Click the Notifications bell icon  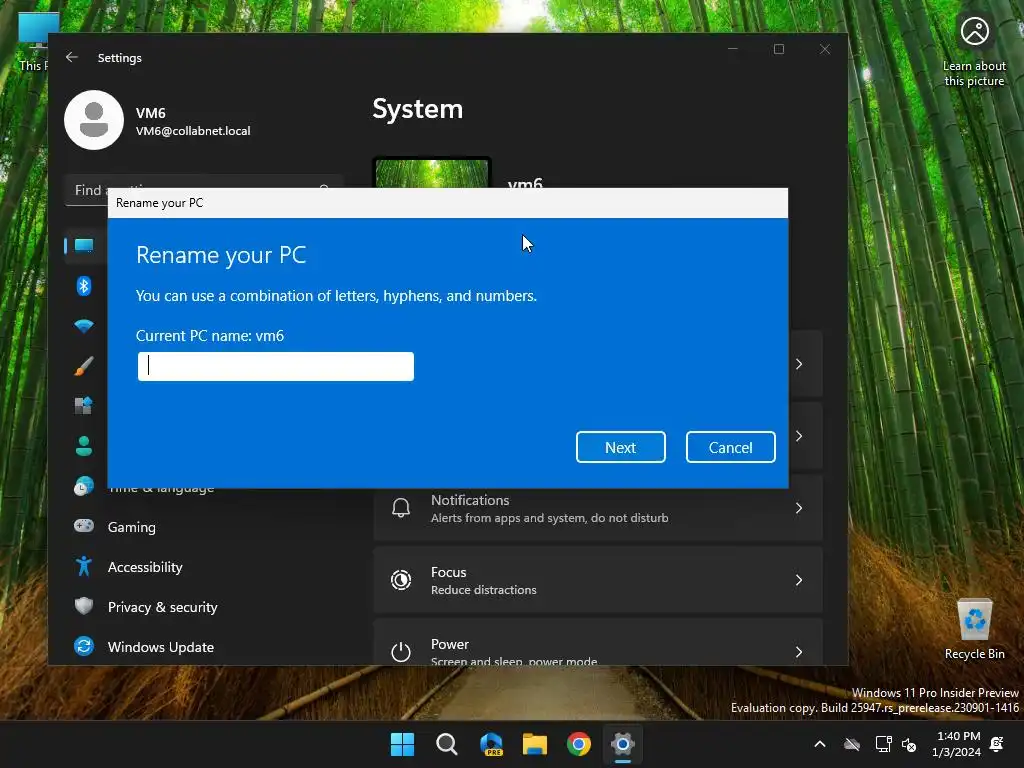pyautogui.click(x=401, y=508)
